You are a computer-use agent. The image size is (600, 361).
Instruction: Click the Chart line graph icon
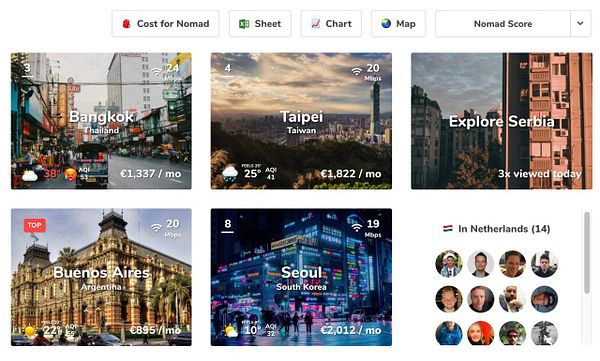point(315,24)
